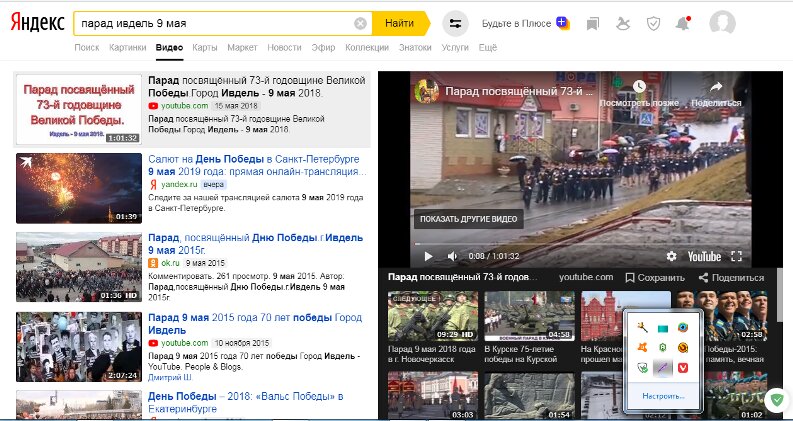Open the user profile avatar
The height and width of the screenshot is (421, 793).
pos(722,23)
